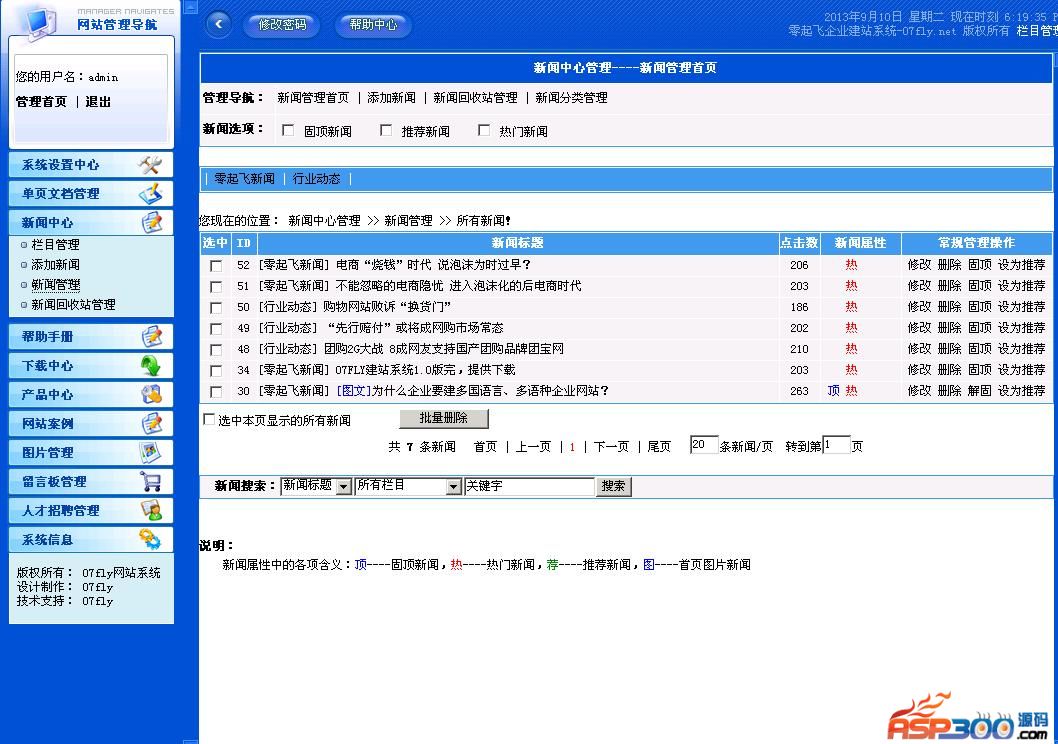Click 删除 for news ID 50

949,307
